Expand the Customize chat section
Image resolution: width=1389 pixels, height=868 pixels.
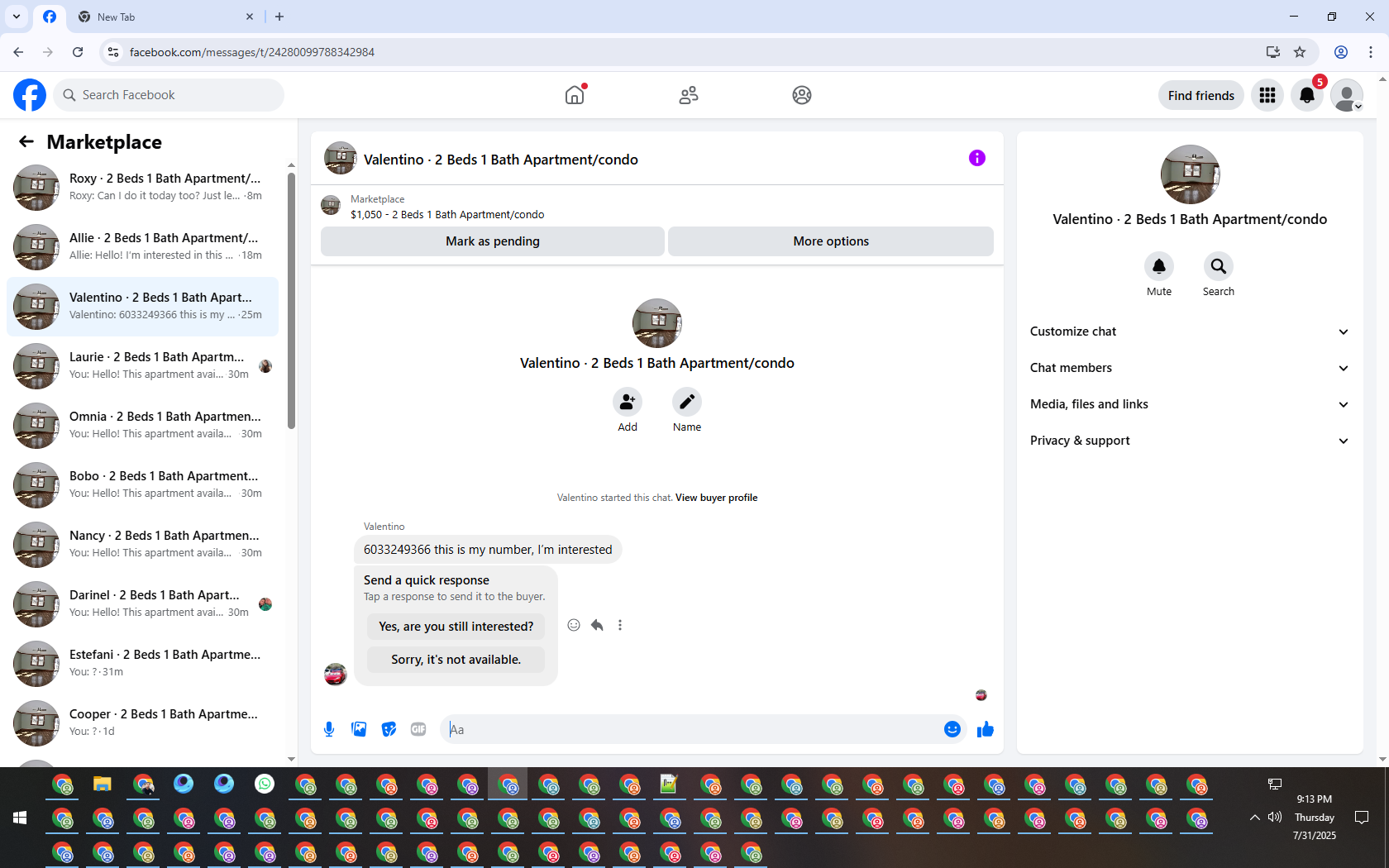point(1189,331)
